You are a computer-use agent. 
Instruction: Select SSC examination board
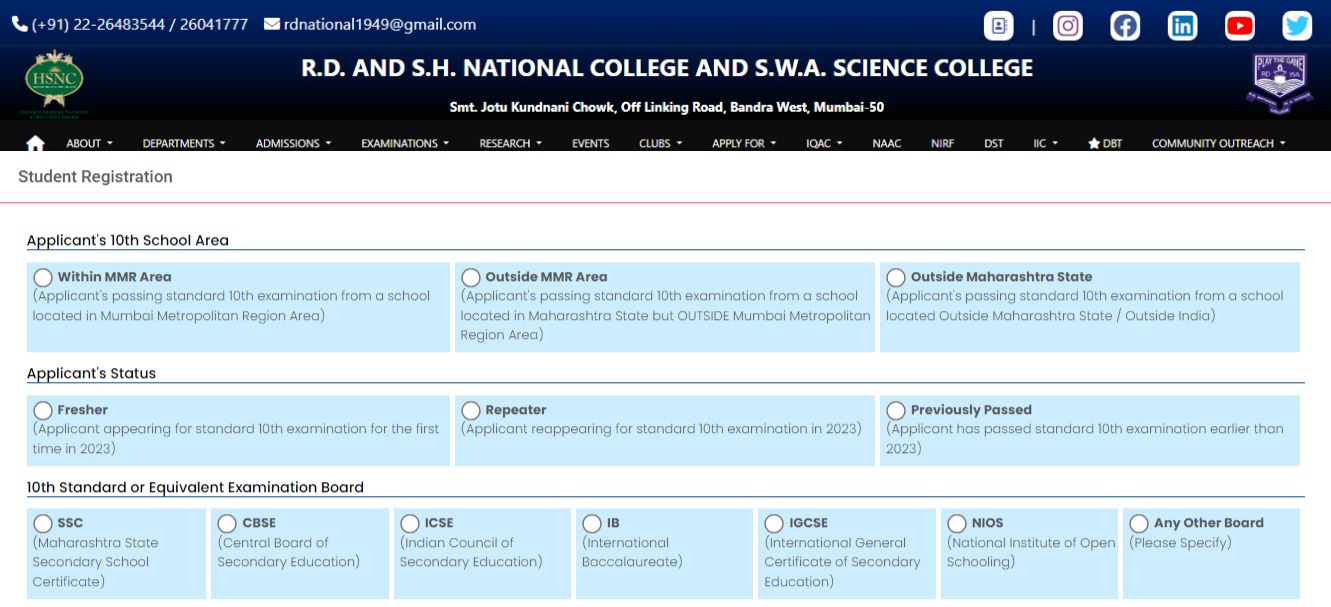[x=43, y=523]
